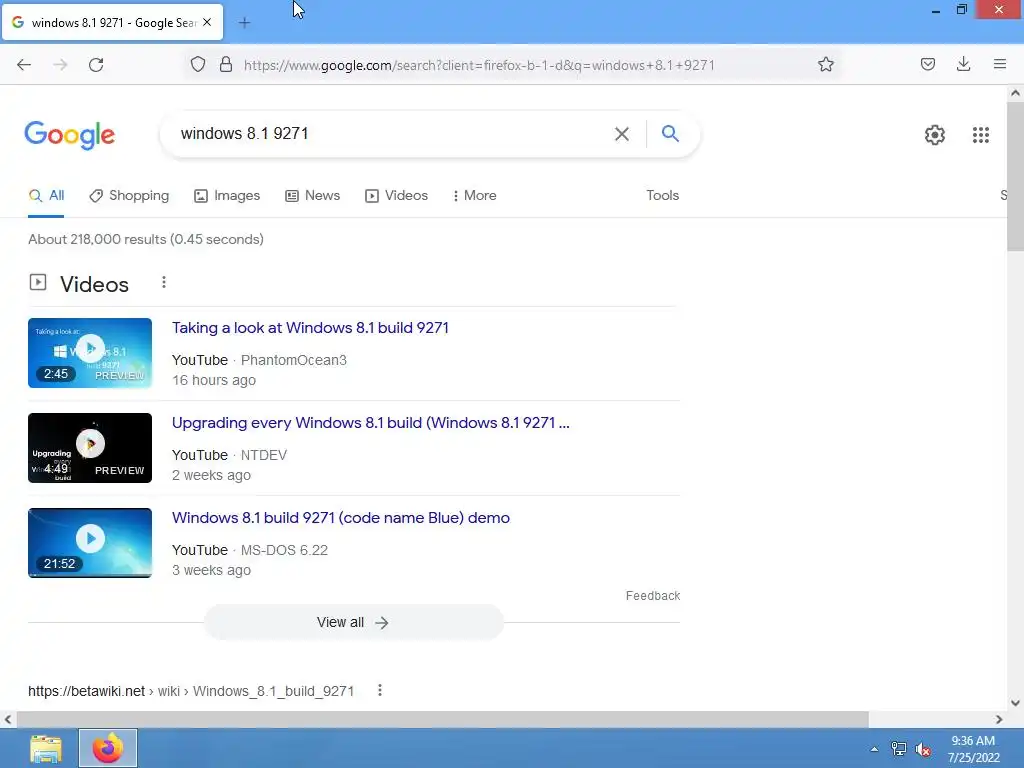The width and height of the screenshot is (1024, 768).
Task: Play the 21:52 MS-DOS 6.22 video thumbnail
Action: pyautogui.click(x=90, y=543)
